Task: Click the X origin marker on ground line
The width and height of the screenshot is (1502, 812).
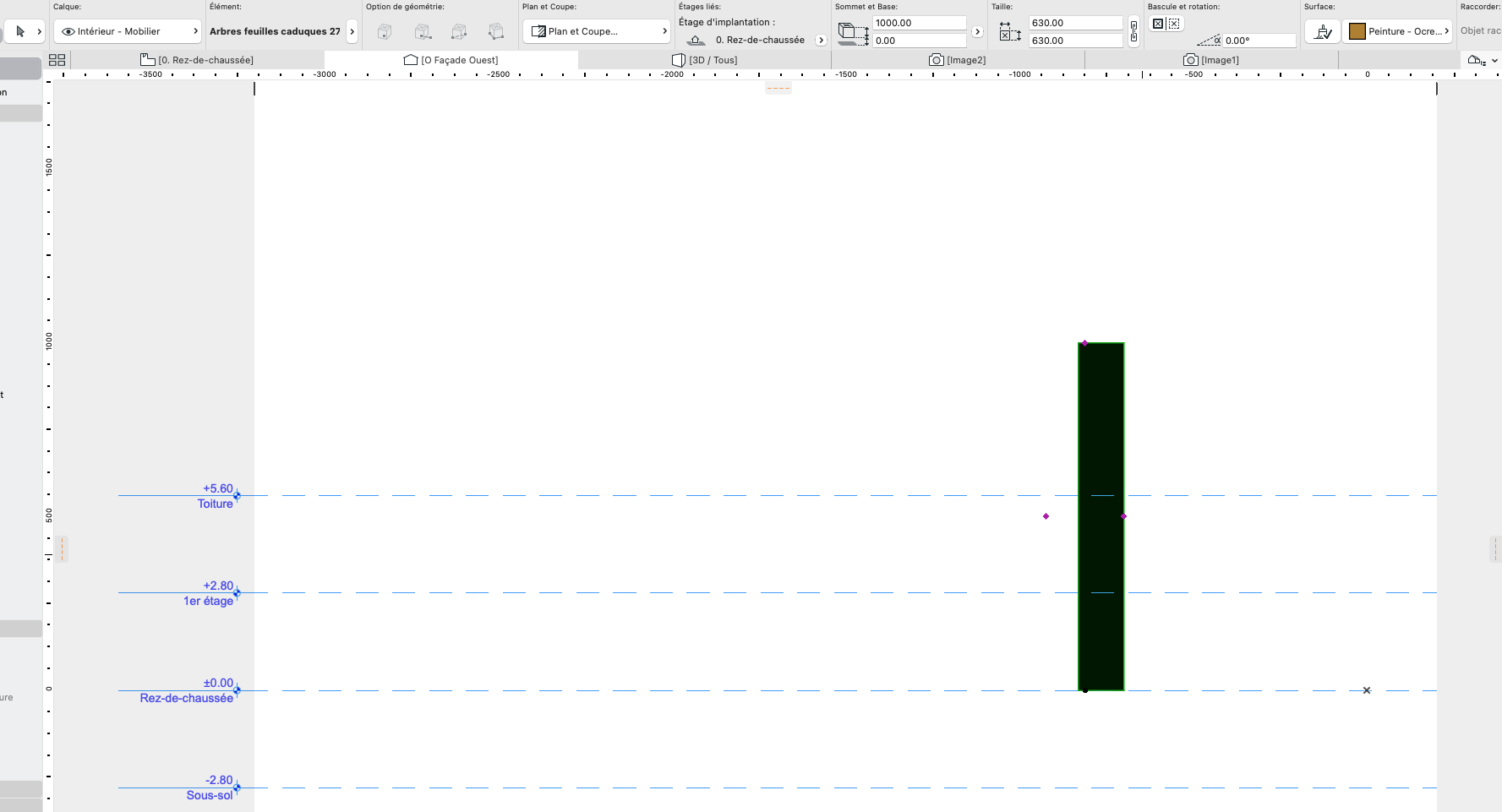Action: (x=1367, y=690)
